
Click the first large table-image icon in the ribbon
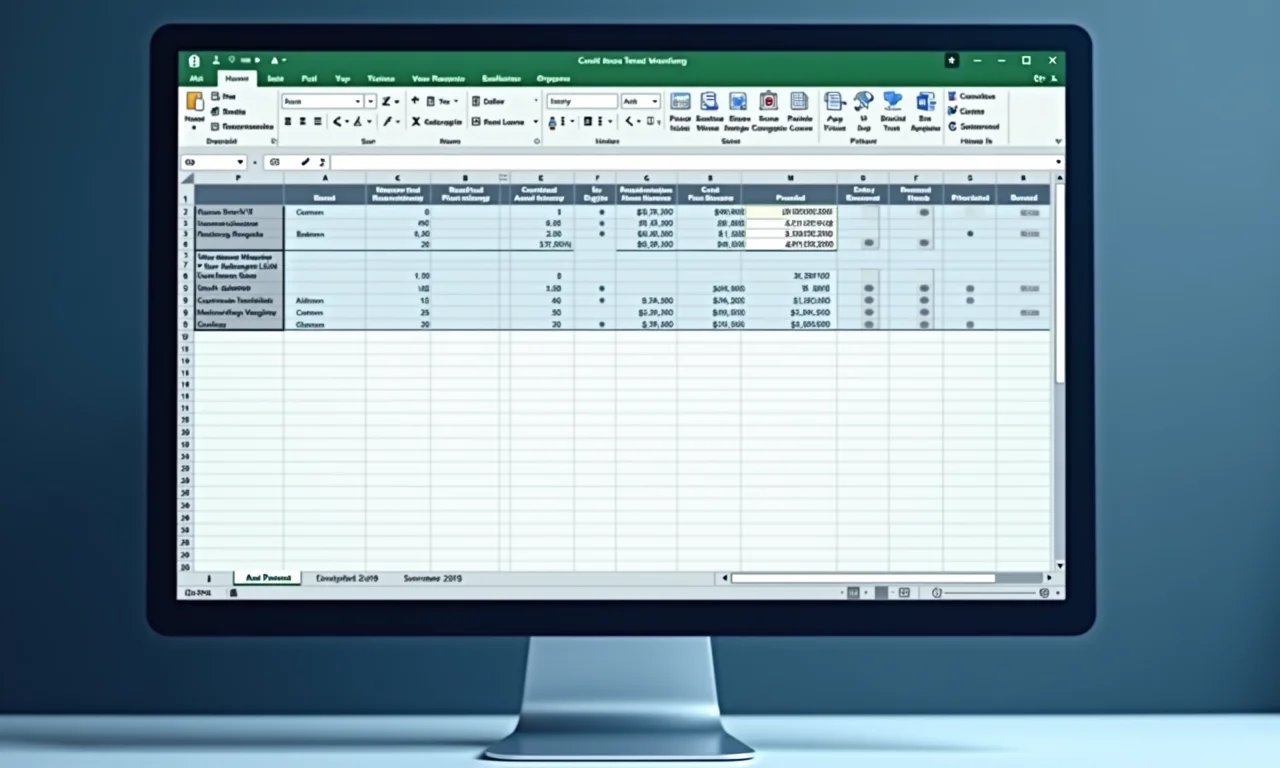point(680,101)
